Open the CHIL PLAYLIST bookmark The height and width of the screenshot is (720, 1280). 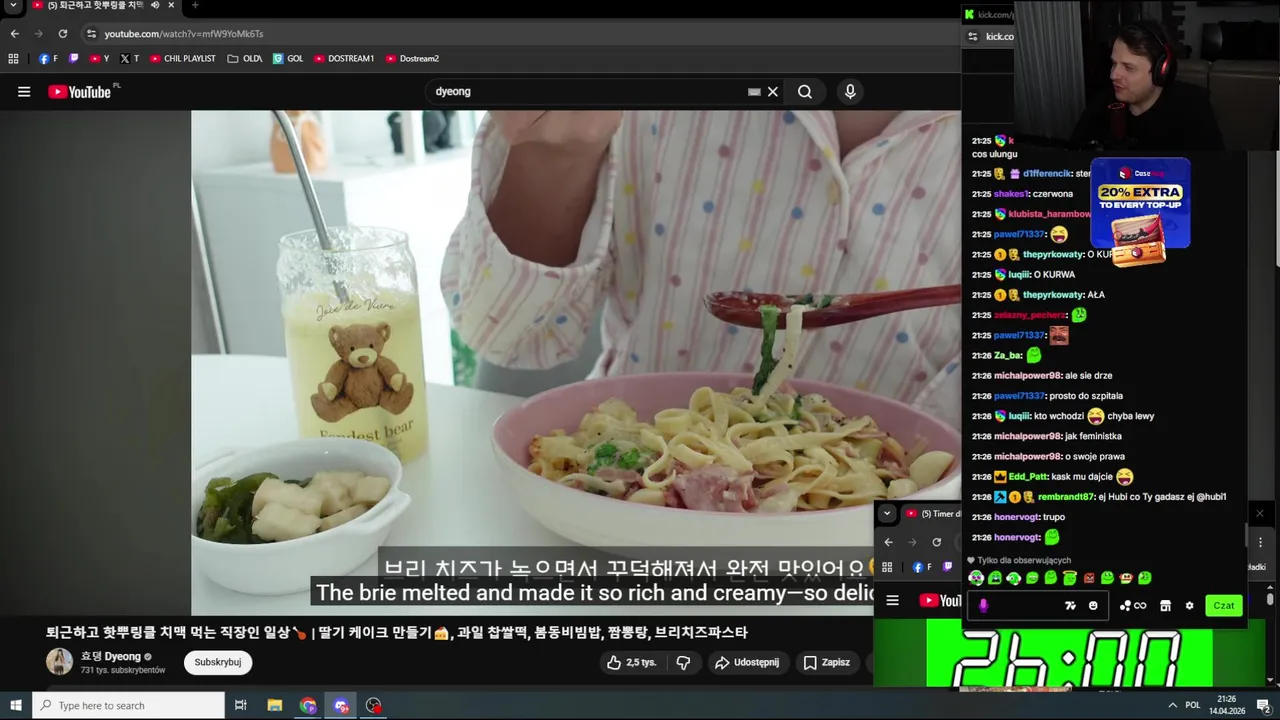(183, 59)
